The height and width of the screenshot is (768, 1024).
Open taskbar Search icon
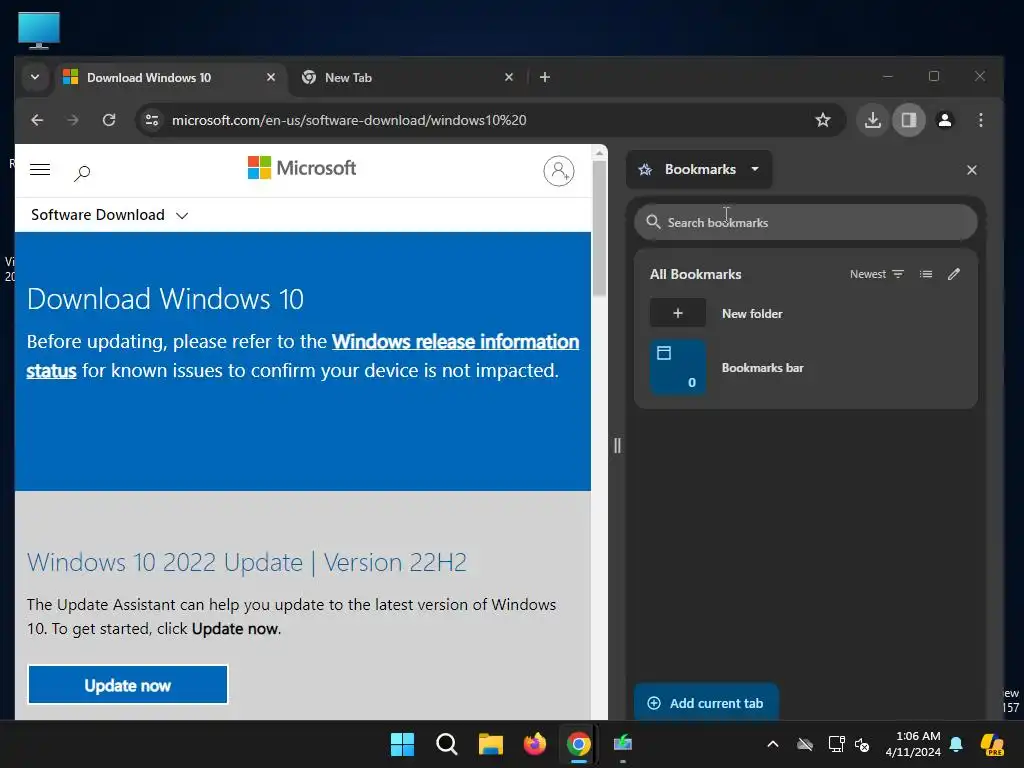click(447, 744)
